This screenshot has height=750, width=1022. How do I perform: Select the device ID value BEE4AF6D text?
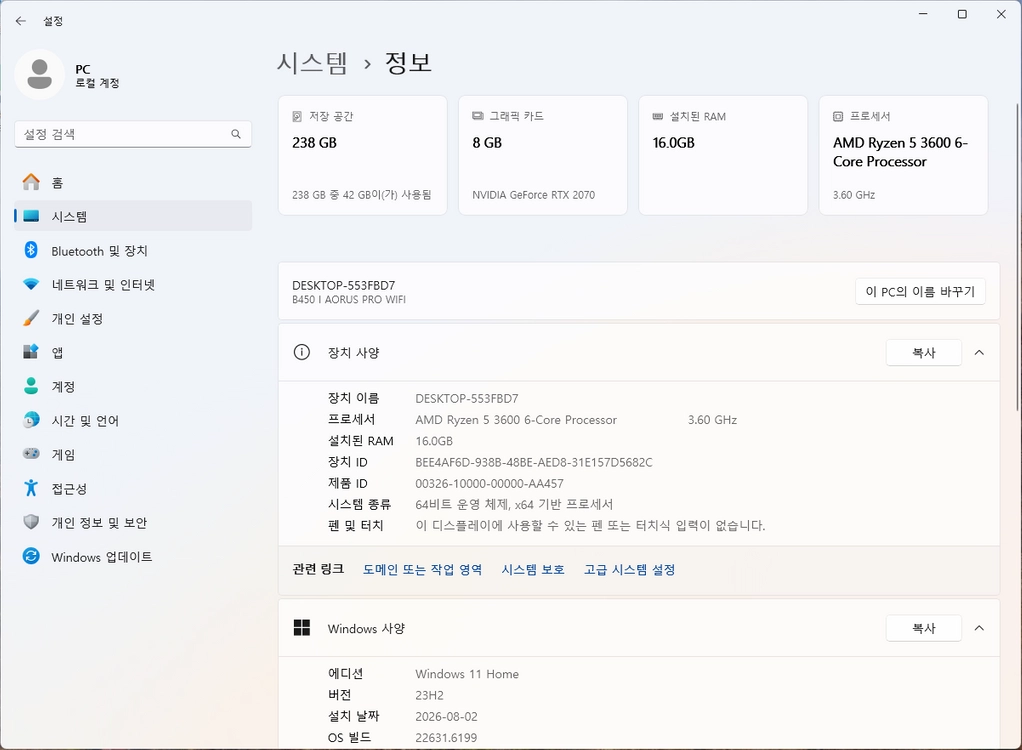point(534,462)
